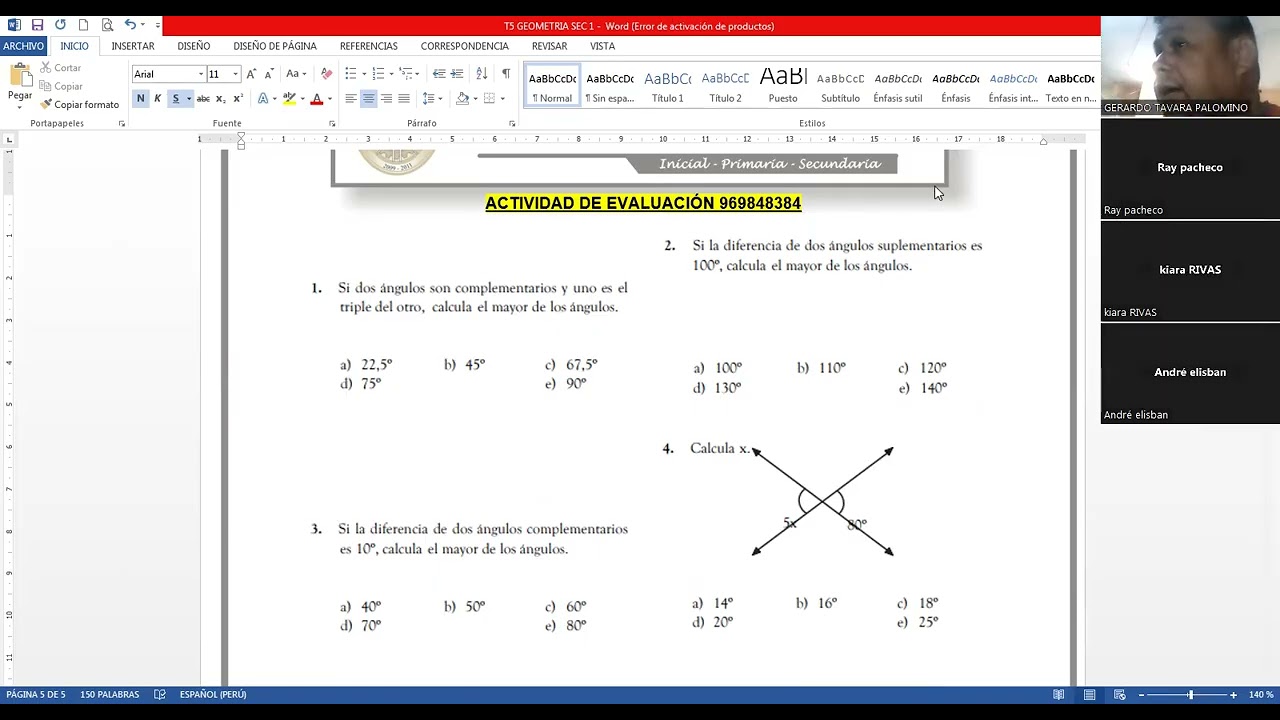Click Copiar formato painter
This screenshot has width=1280, height=720.
79,104
